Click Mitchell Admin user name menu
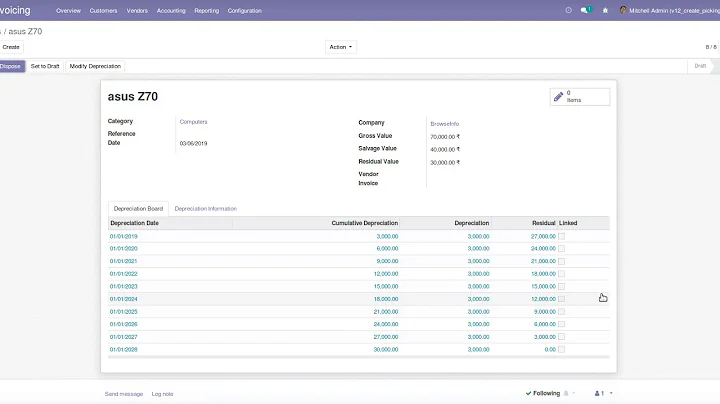 (674, 11)
